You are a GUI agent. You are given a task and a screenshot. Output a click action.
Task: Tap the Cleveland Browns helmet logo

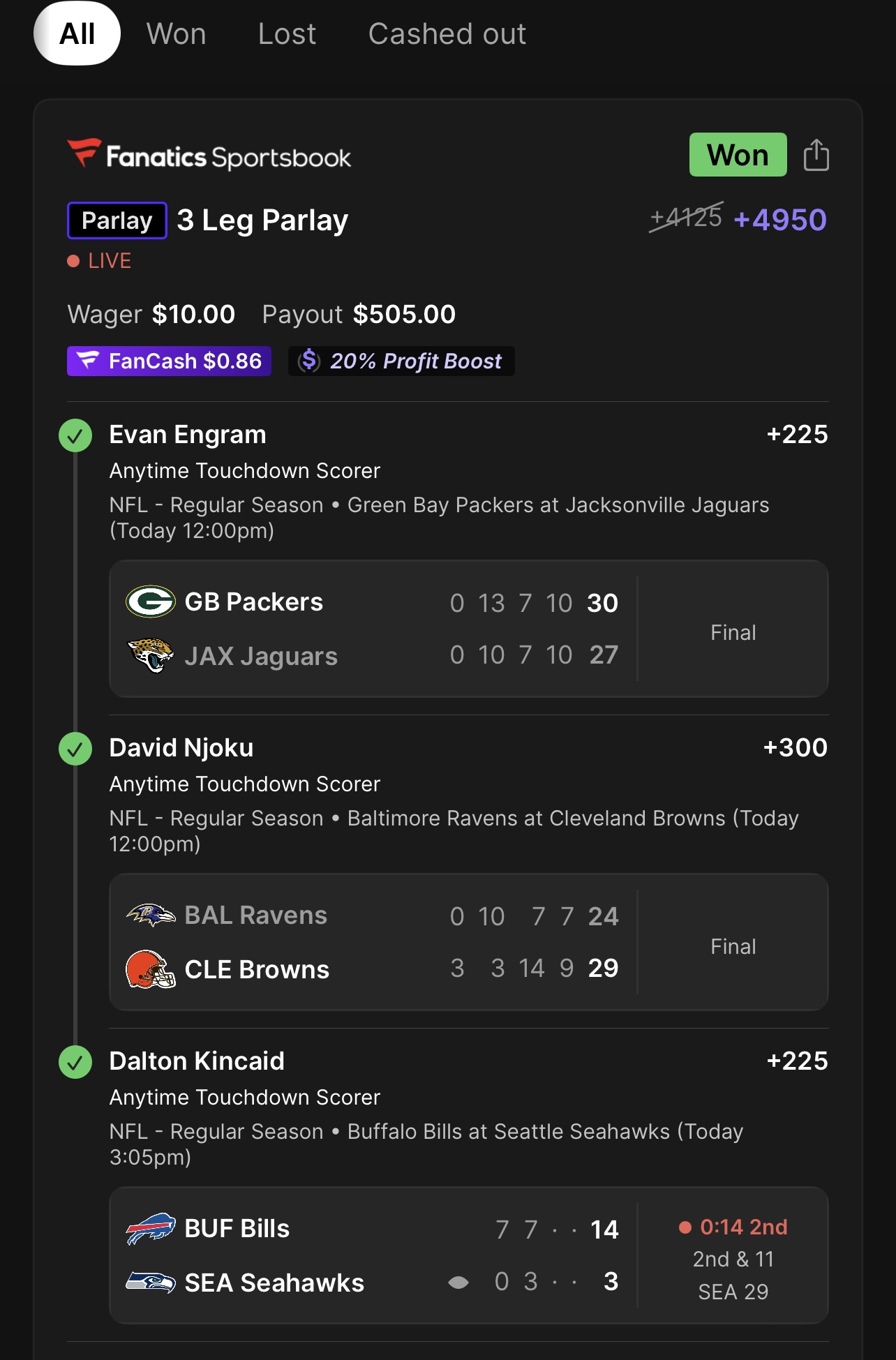pyautogui.click(x=150, y=969)
